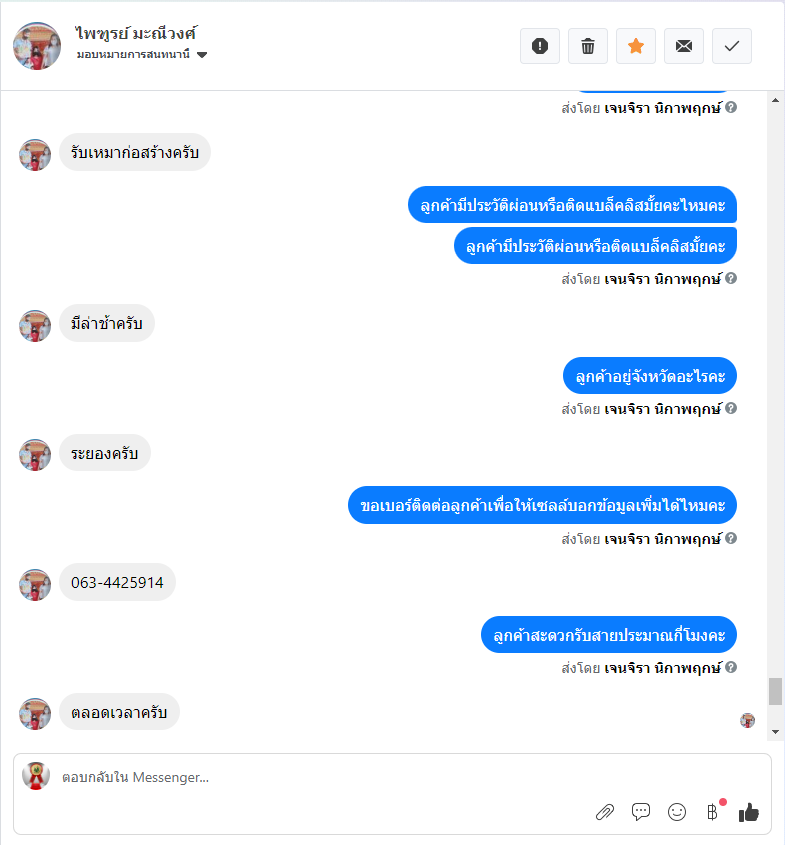
Task: Open the baht payment request icon
Action: pos(712,812)
